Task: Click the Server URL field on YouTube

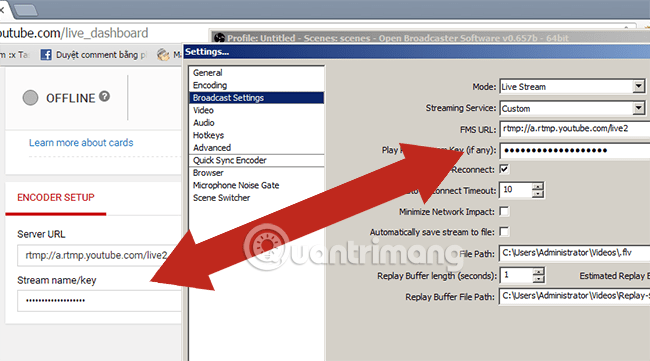Action: tap(99, 255)
